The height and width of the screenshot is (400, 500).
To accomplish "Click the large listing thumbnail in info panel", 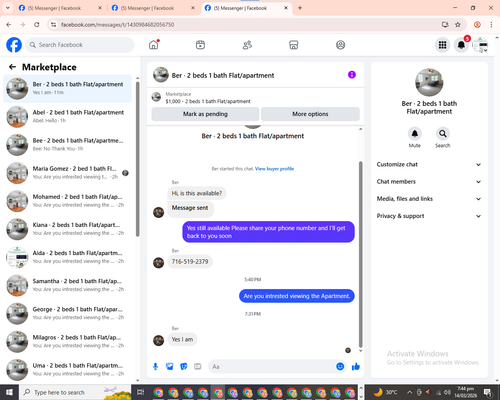I will pos(429,82).
